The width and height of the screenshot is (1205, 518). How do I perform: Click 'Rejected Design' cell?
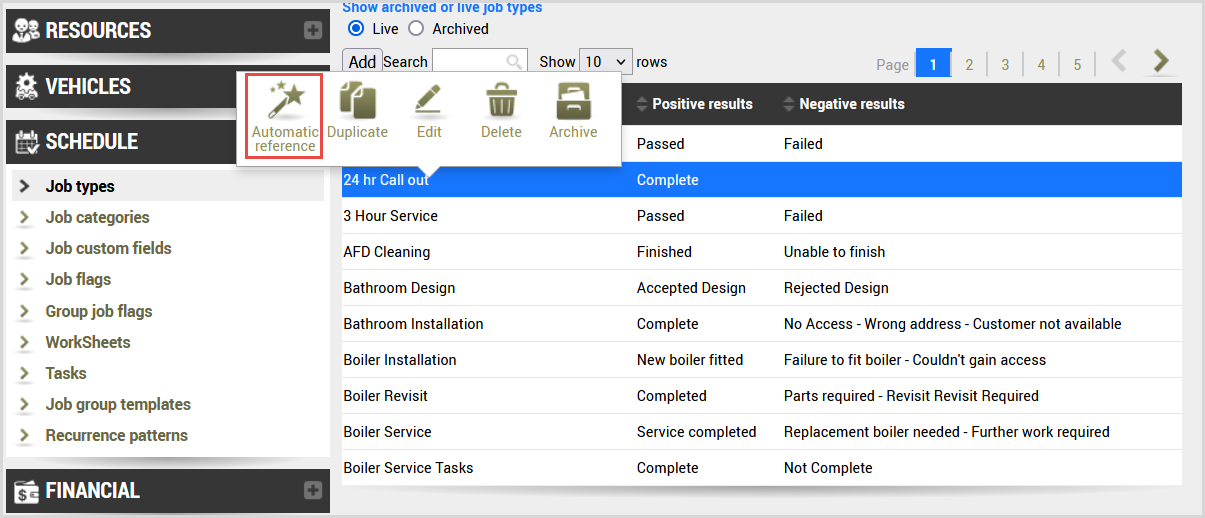point(836,288)
